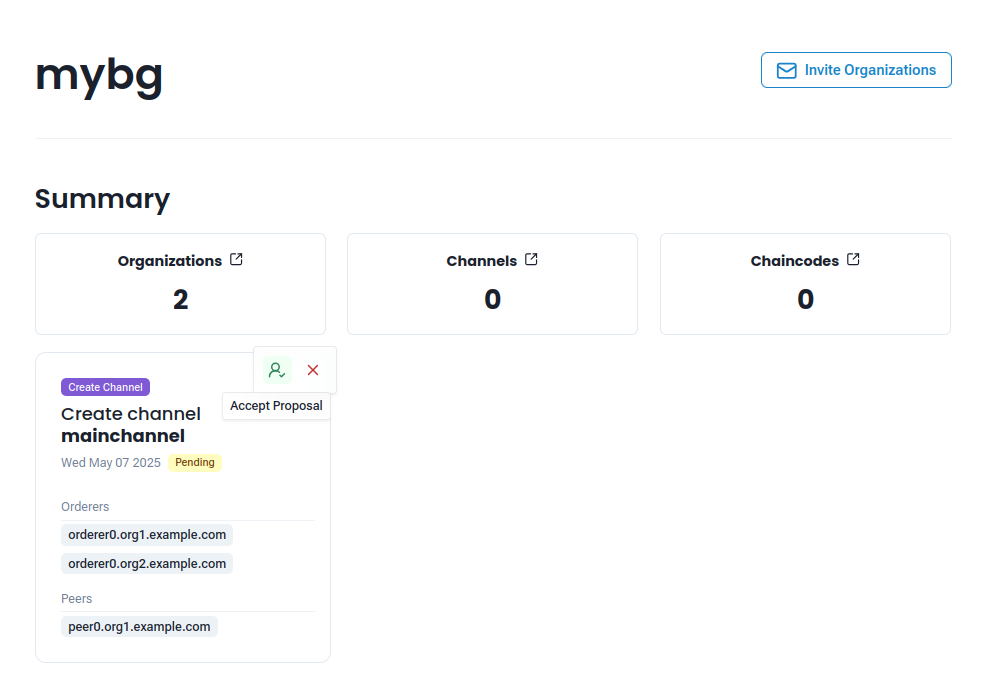This screenshot has width=990, height=684.
Task: Click the Orderers section label
Action: 85,507
